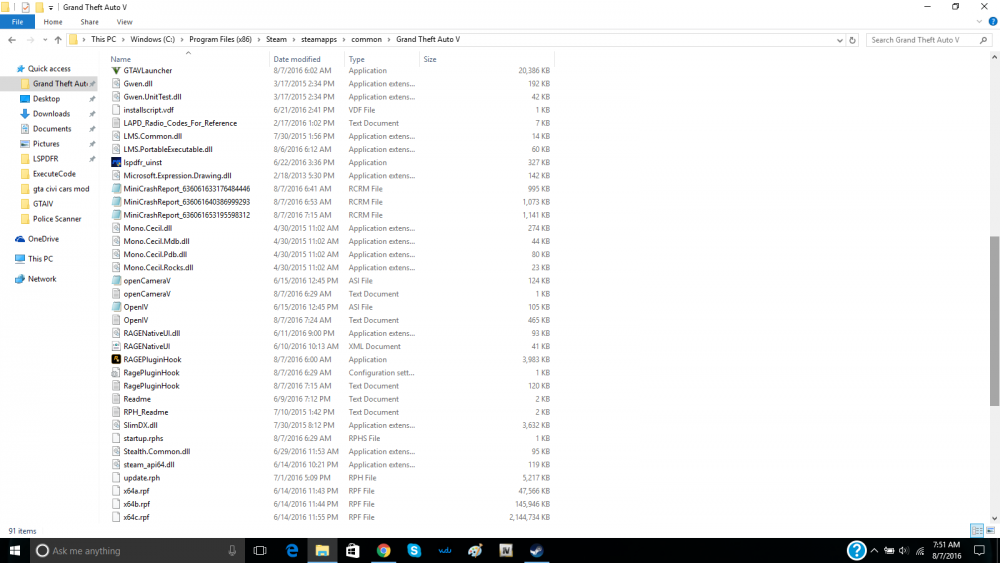Viewport: 1000px width, 563px height.
Task: Click the volume speaker tray icon
Action: point(904,550)
